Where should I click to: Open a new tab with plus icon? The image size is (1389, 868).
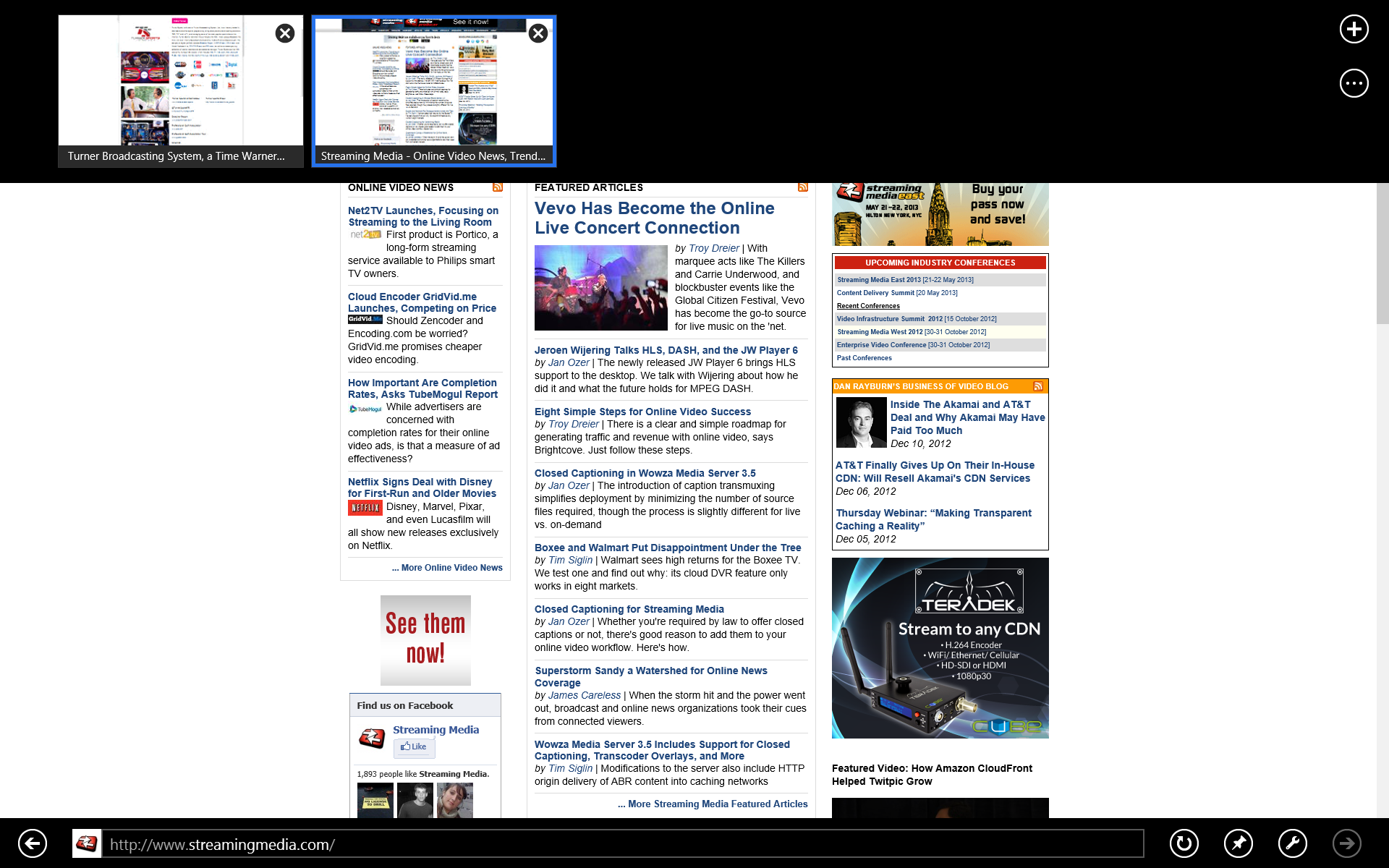pos(1354,29)
